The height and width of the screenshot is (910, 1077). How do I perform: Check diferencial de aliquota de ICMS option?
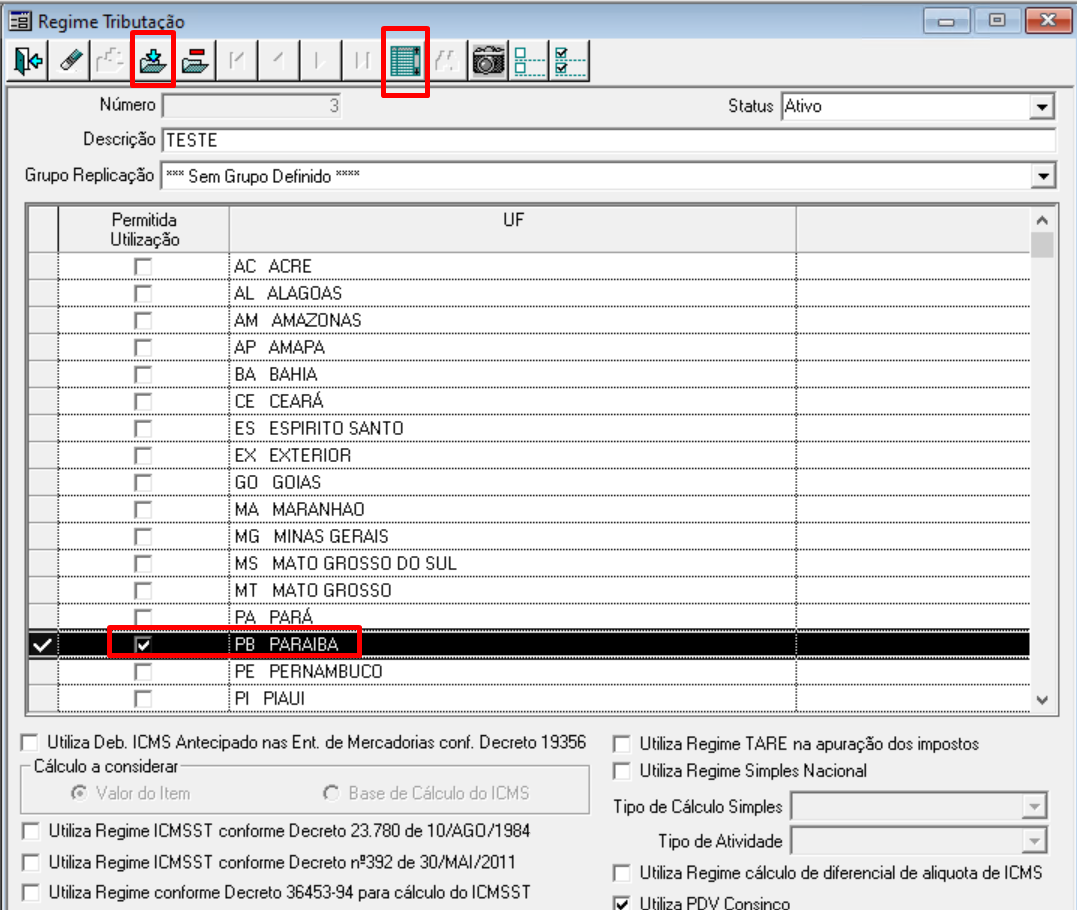622,873
